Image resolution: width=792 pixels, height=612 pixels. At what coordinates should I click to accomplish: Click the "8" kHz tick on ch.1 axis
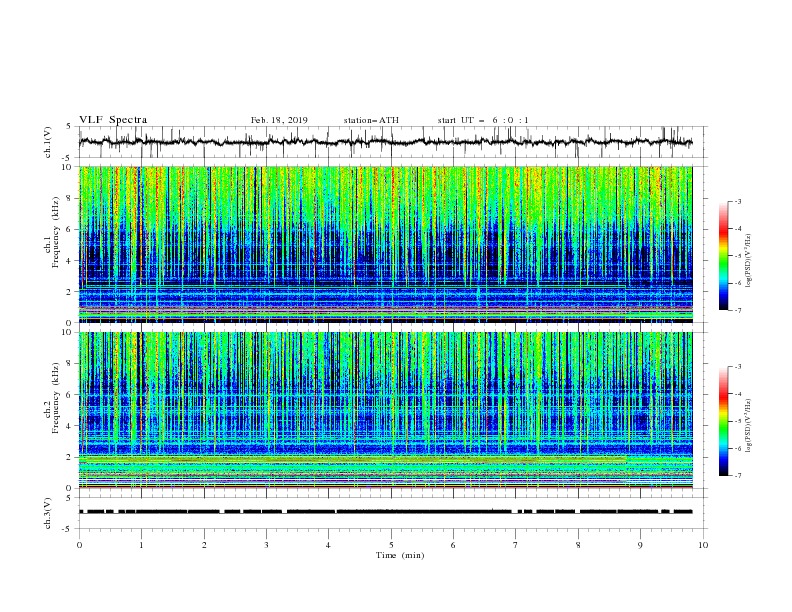70,198
